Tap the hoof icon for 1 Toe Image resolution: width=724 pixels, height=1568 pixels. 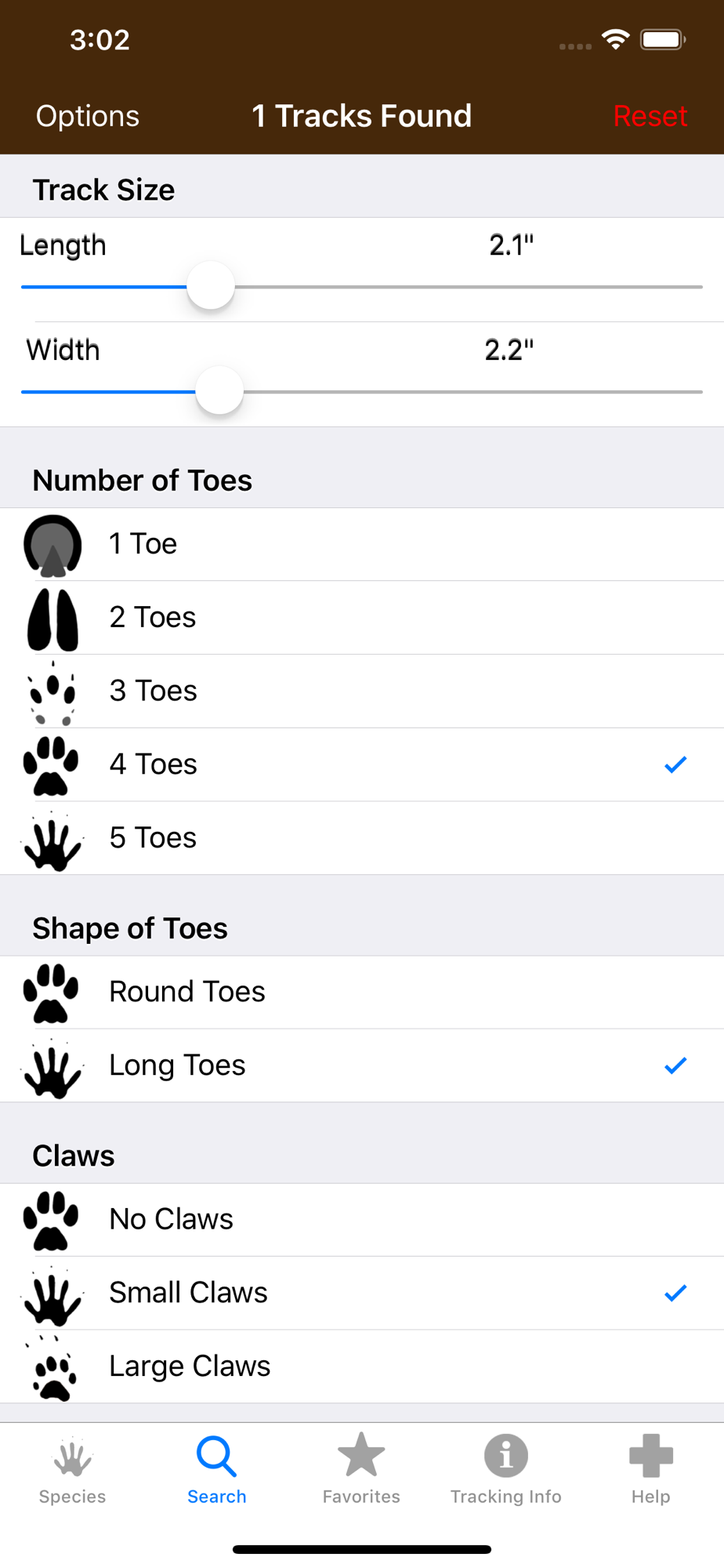tap(52, 545)
